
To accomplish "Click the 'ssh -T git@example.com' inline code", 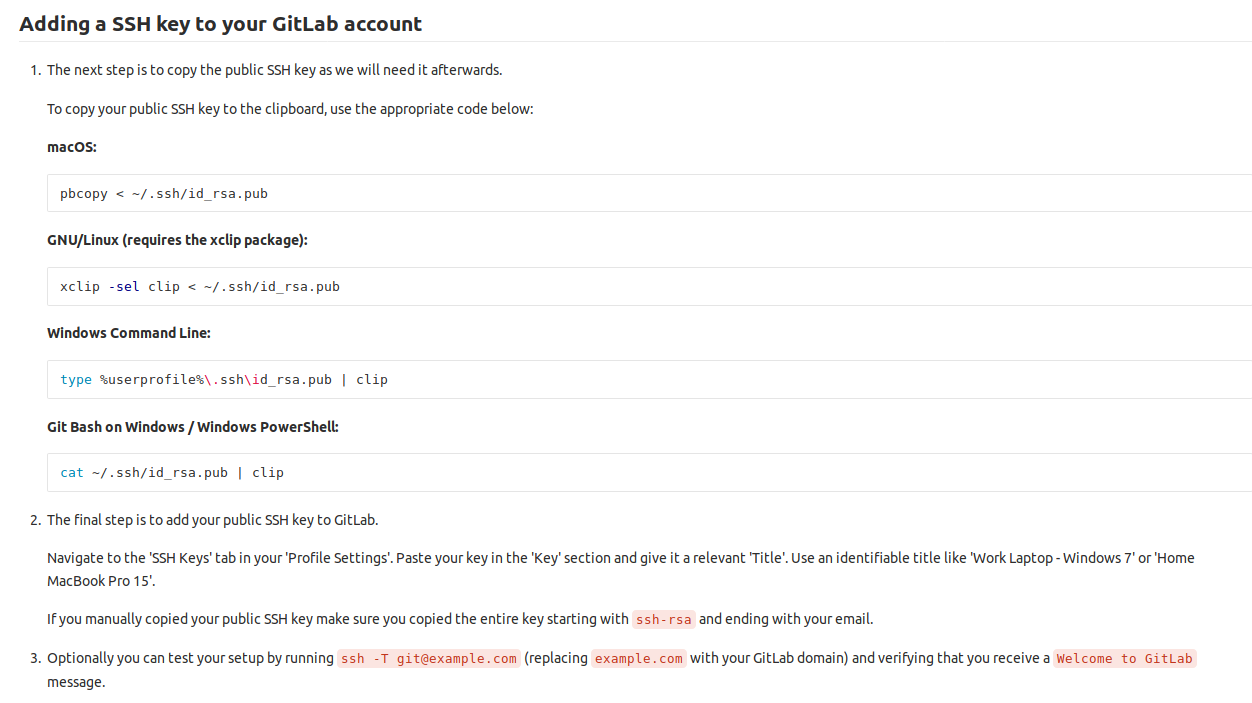I will click(x=429, y=658).
